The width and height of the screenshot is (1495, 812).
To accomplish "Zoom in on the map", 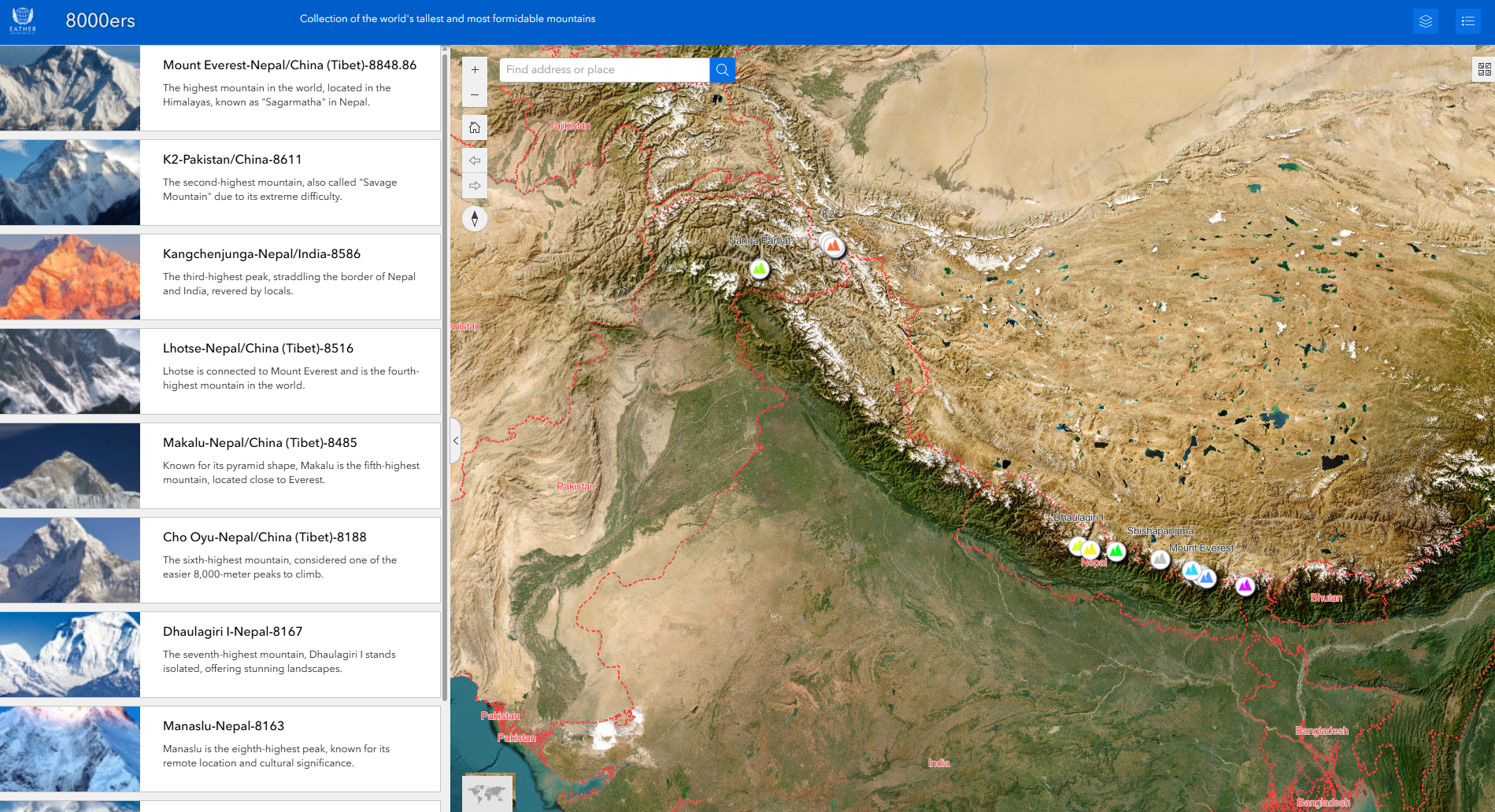I will point(475,70).
